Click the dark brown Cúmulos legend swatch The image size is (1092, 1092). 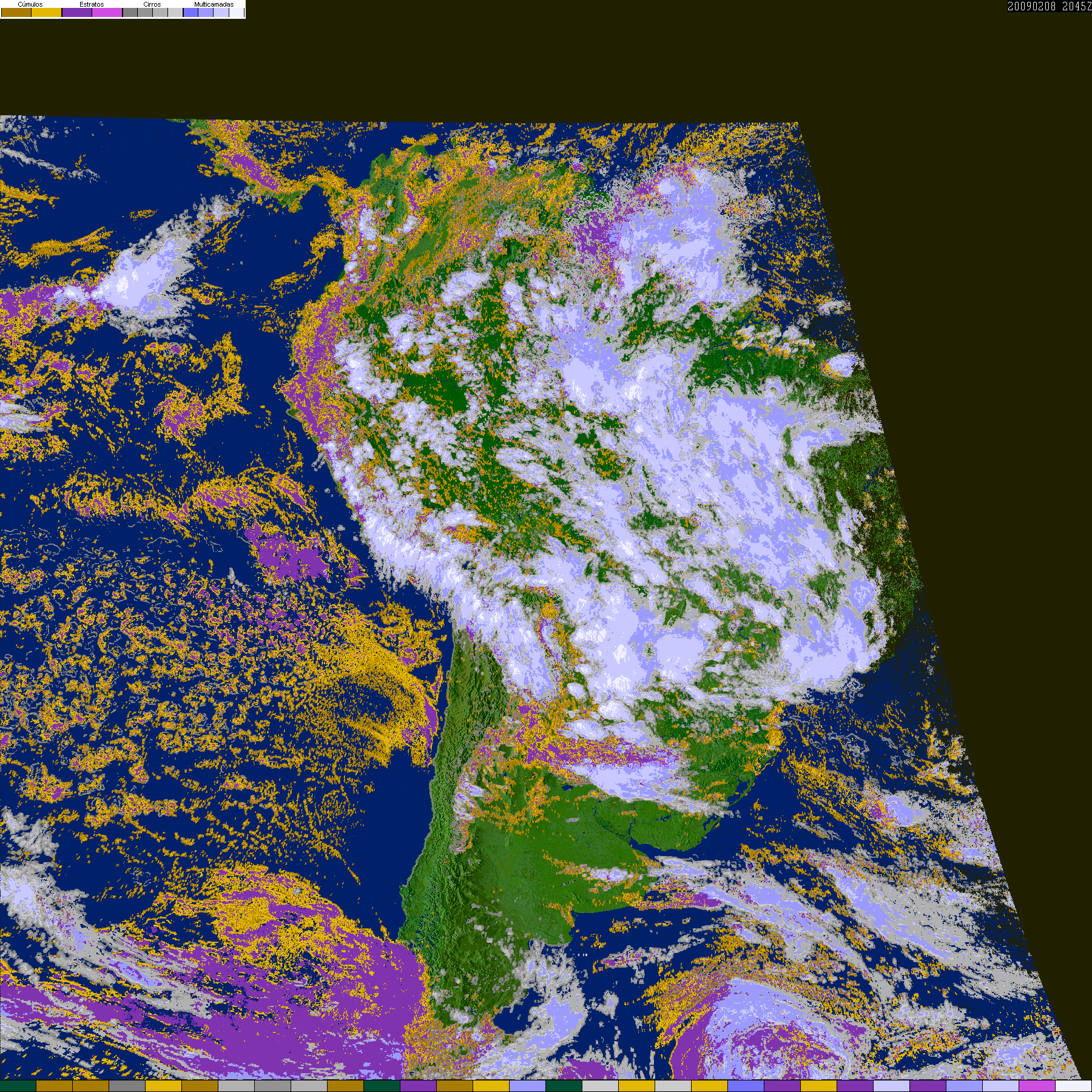pos(16,12)
